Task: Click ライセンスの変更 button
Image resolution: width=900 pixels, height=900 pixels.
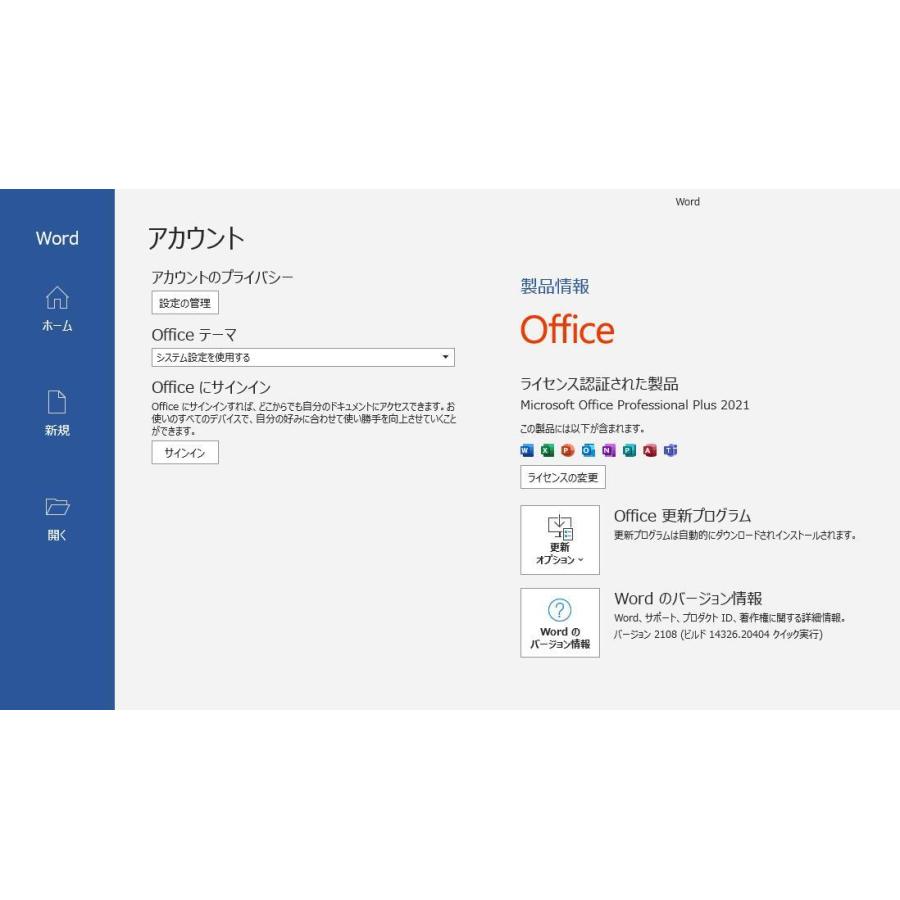Action: (x=562, y=478)
